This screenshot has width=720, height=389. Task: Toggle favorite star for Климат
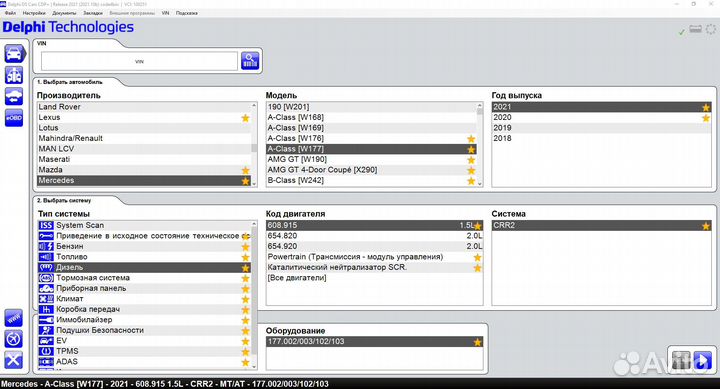click(x=245, y=299)
